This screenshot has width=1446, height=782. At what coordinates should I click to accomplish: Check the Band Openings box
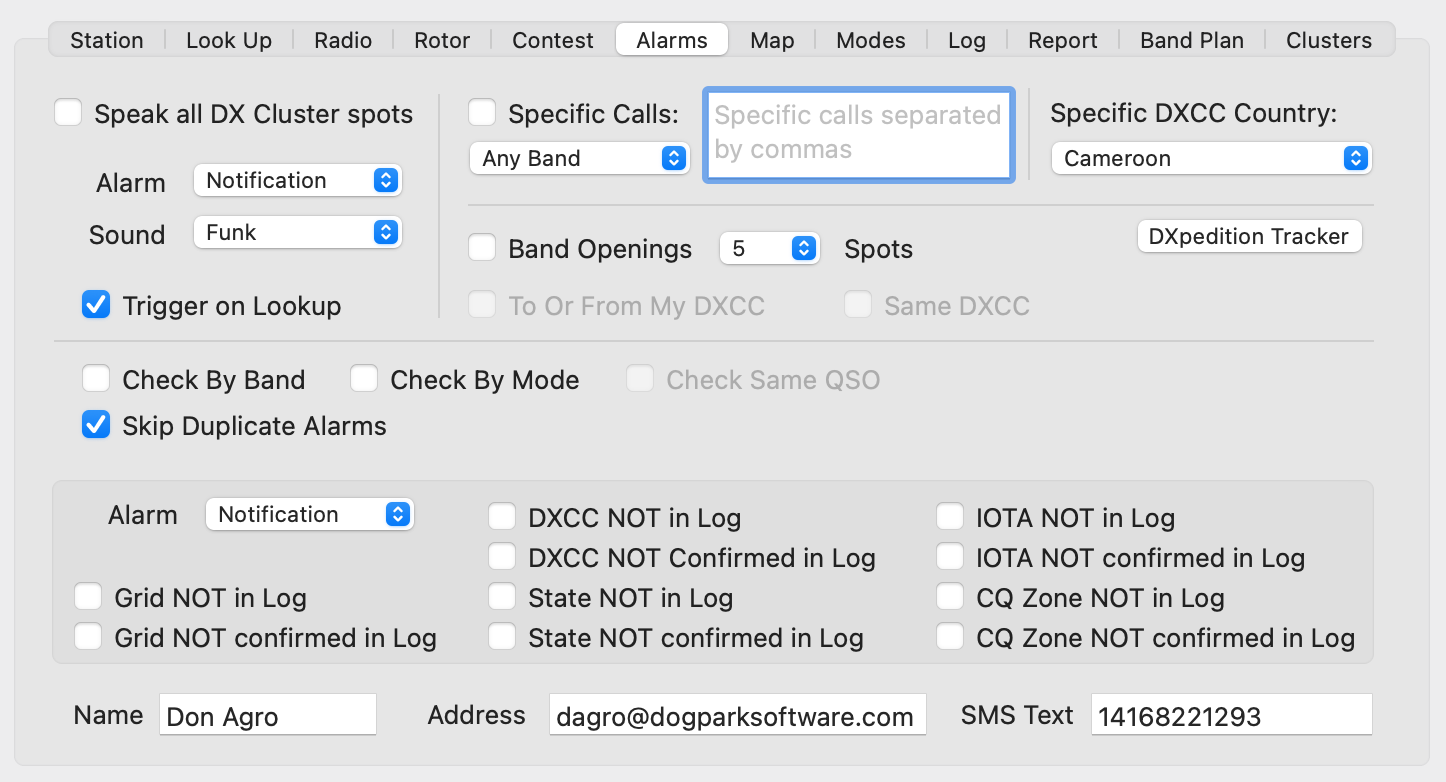[x=482, y=248]
